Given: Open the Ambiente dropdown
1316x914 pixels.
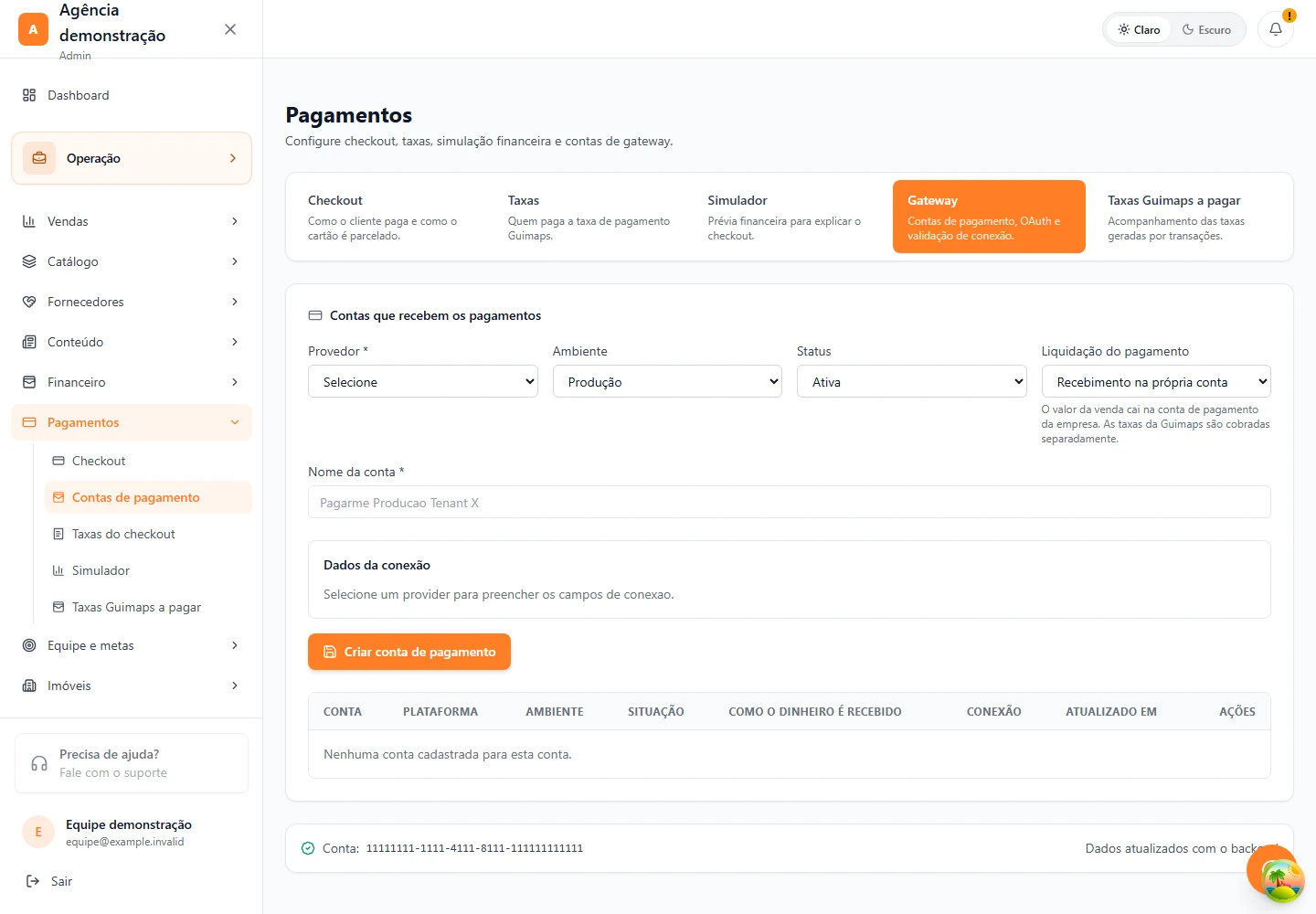Looking at the screenshot, I should (x=667, y=382).
